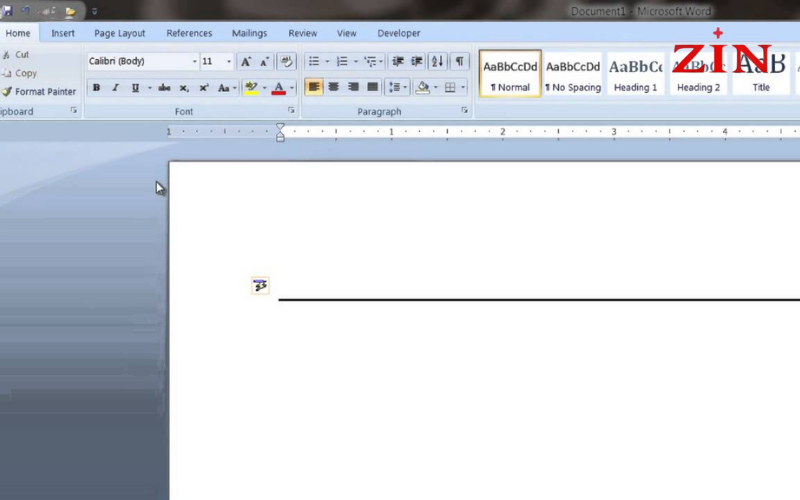The width and height of the screenshot is (800, 500).
Task: Click the Copy button
Action: 20,73
